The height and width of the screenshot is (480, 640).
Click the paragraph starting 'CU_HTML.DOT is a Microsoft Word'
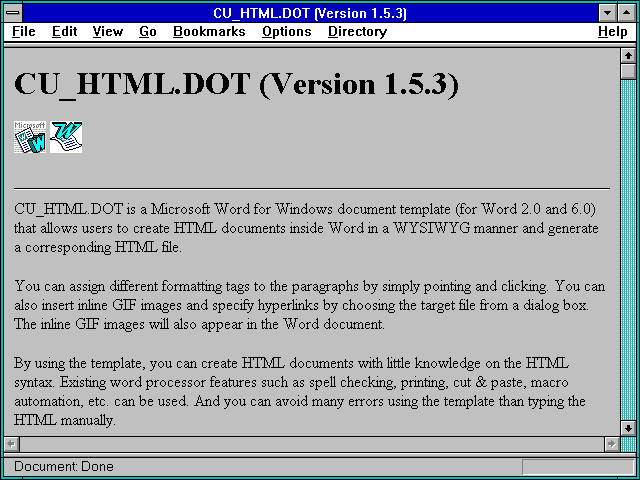pos(306,228)
